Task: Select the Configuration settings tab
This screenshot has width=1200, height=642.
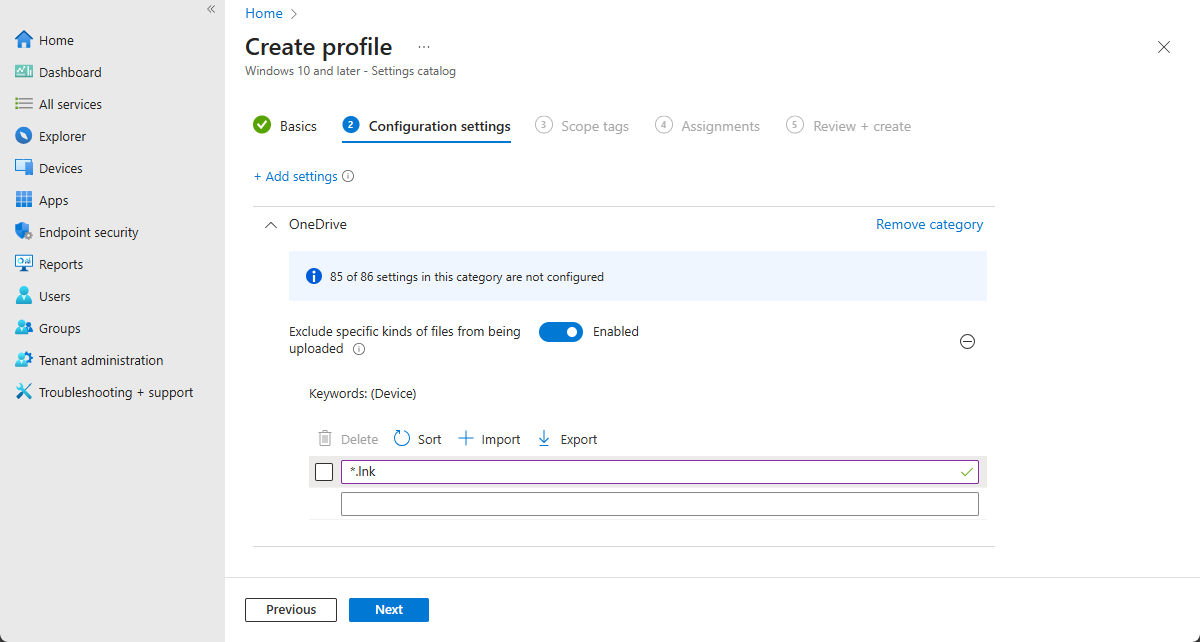Action: click(426, 126)
